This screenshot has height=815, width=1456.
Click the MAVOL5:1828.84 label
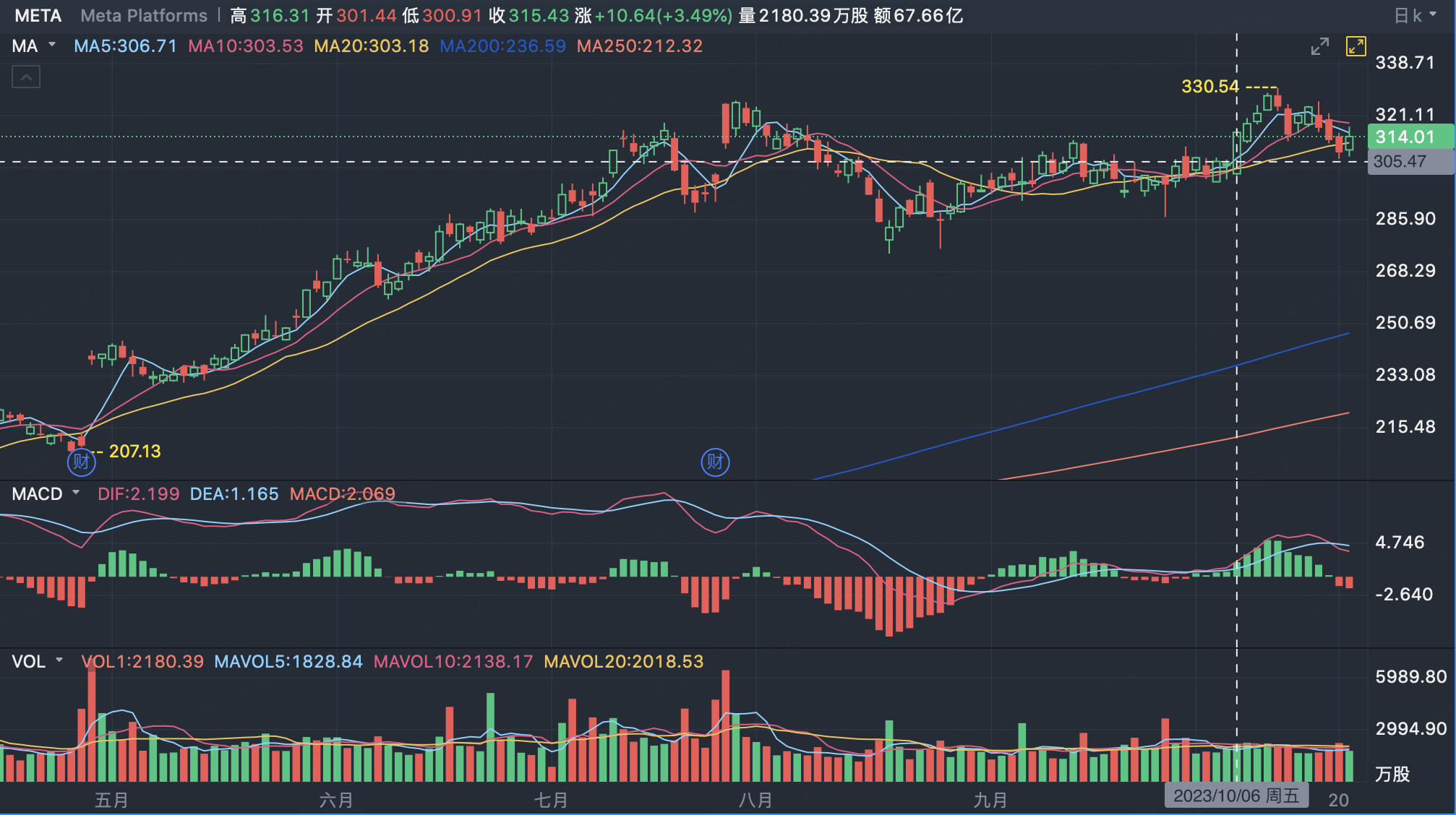(288, 661)
